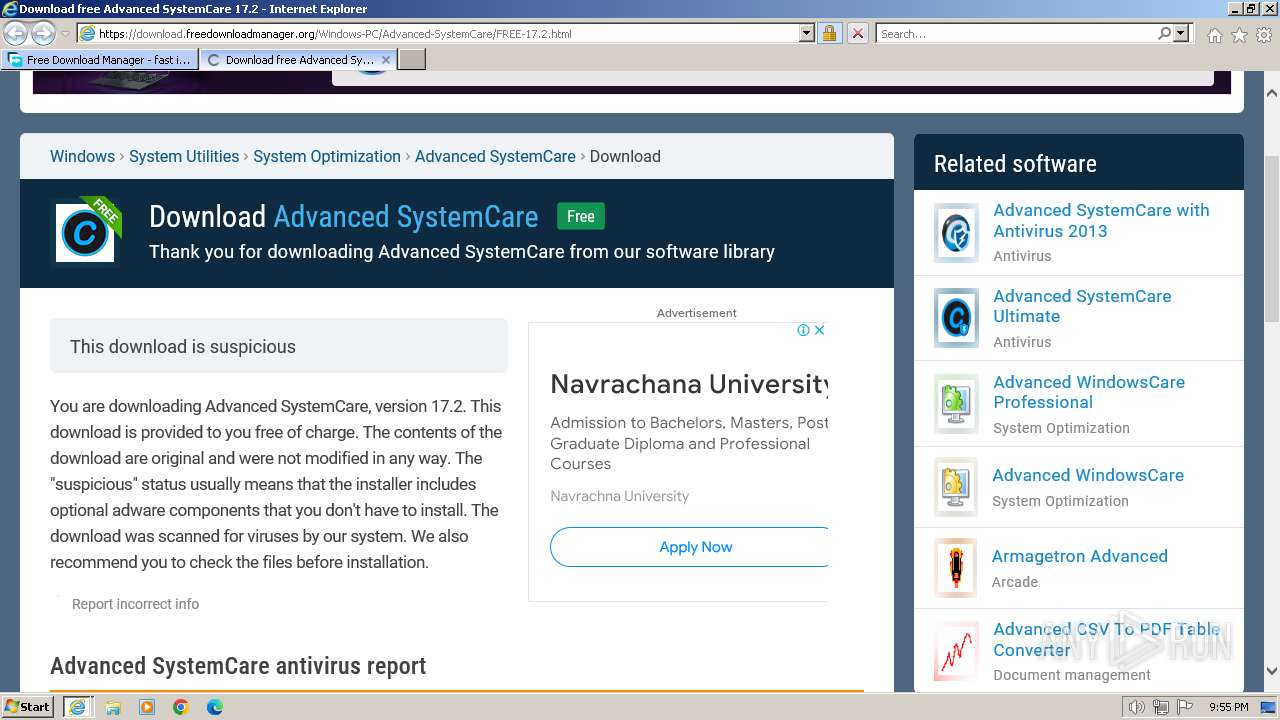Open the Tools gear icon

point(1263,35)
